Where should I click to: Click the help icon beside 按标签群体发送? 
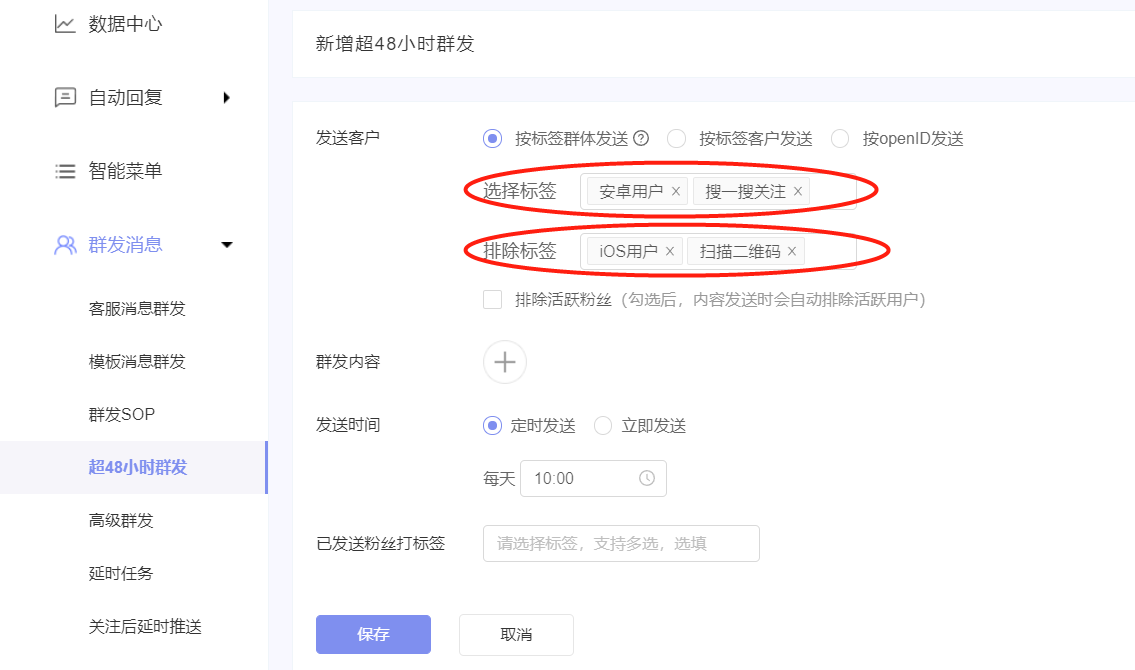[641, 138]
